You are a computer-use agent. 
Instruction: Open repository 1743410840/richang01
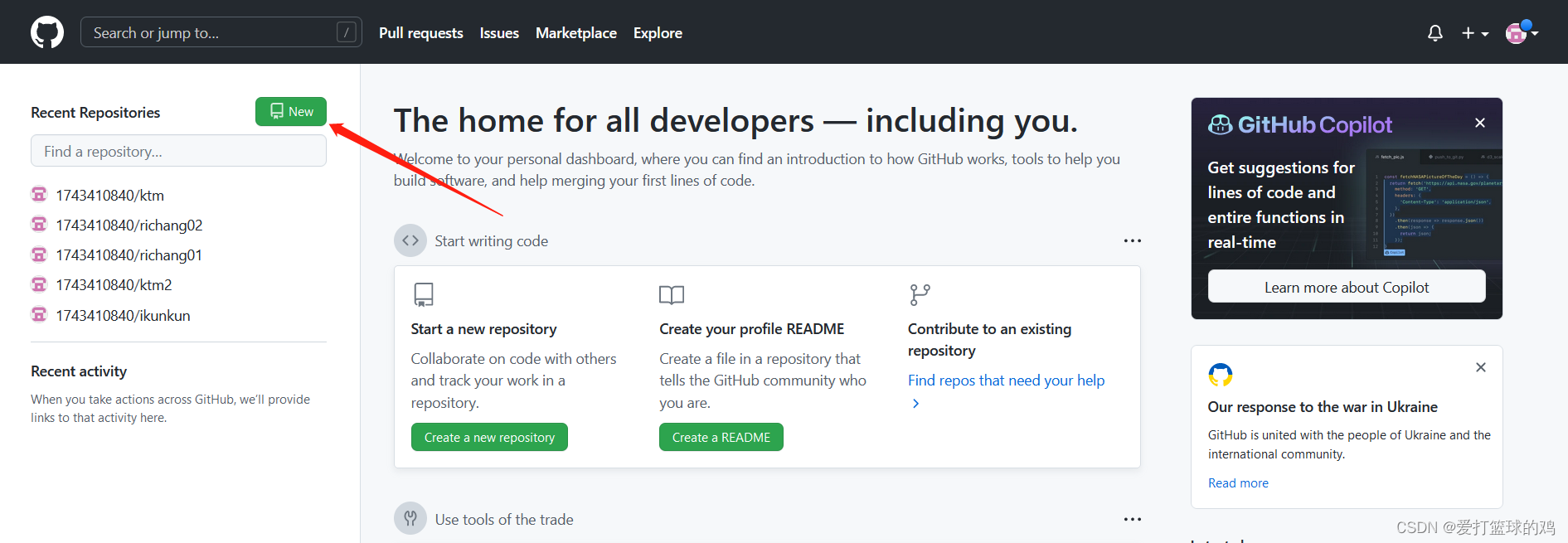[129, 255]
